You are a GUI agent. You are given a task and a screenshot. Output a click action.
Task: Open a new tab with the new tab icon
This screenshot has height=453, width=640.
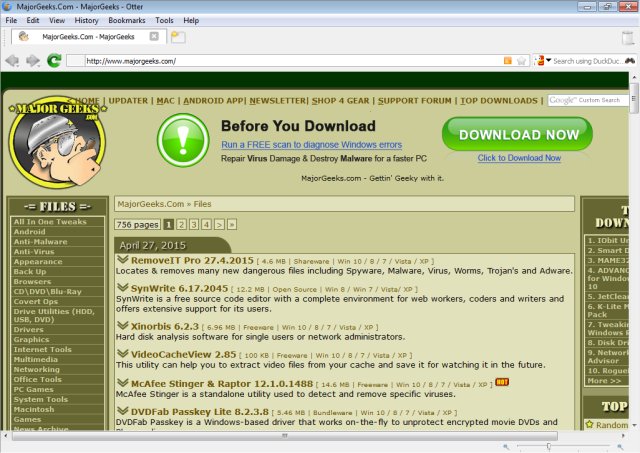point(178,37)
